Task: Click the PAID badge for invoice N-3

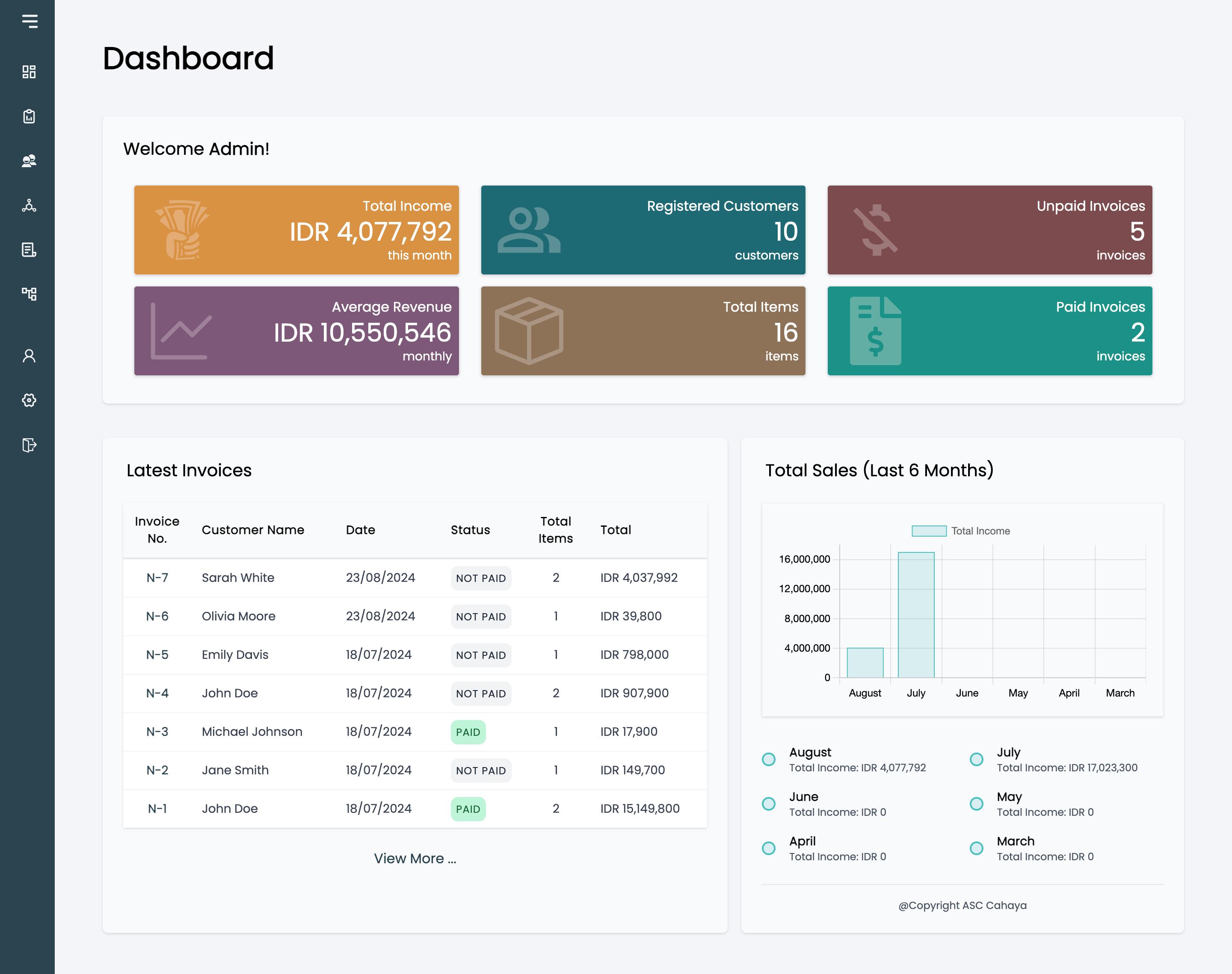Action: (468, 732)
